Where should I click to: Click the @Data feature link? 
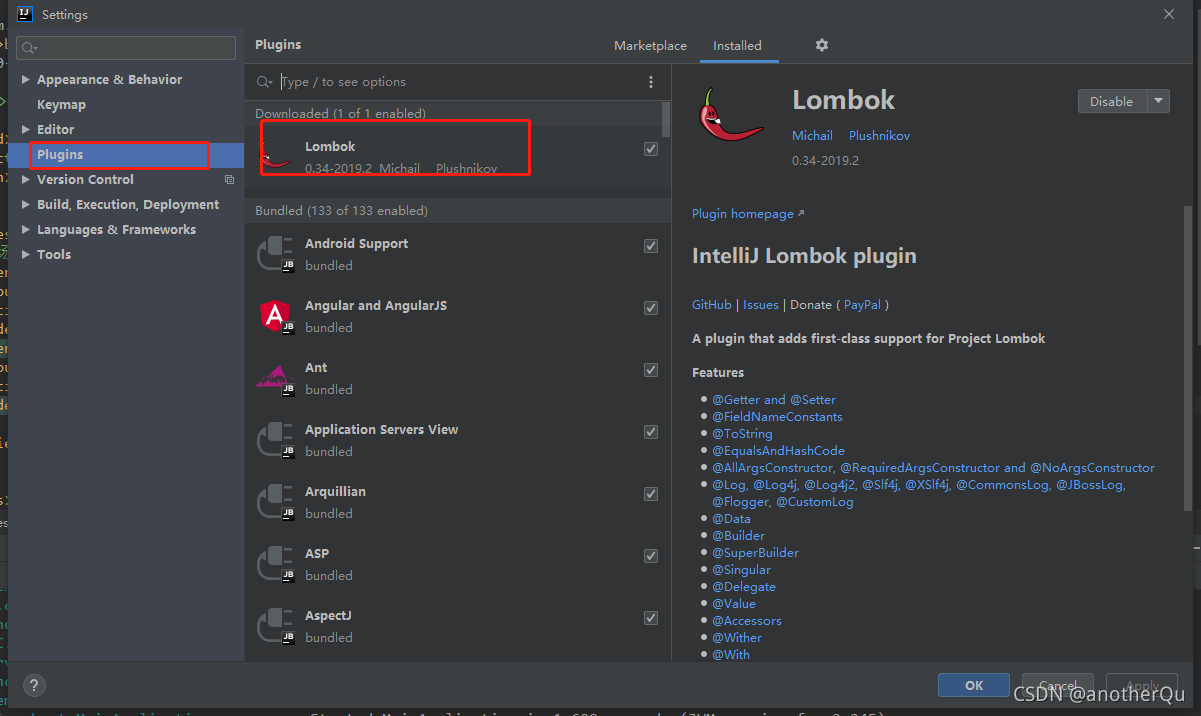[x=731, y=519]
